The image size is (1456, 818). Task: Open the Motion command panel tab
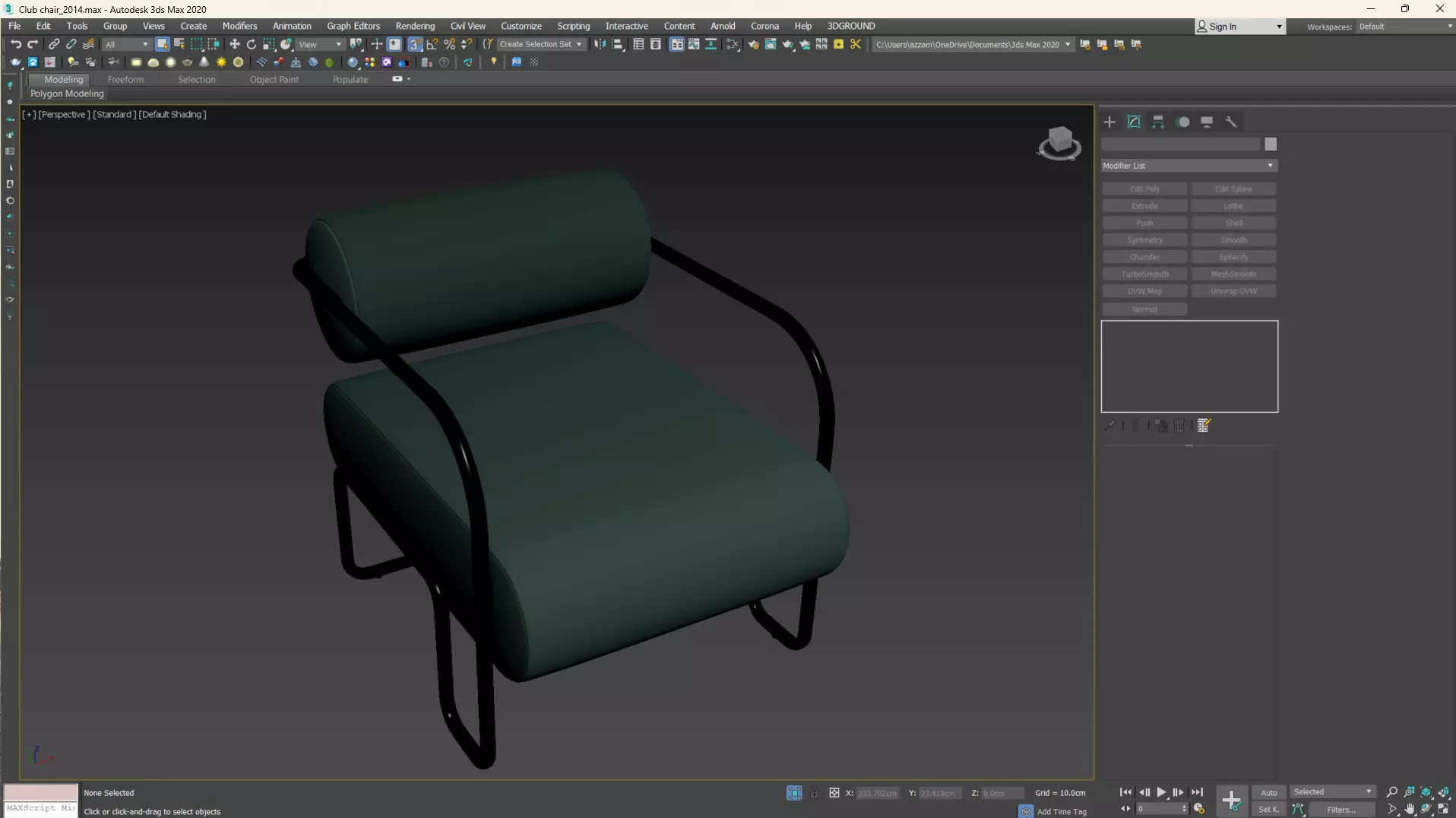(1183, 122)
